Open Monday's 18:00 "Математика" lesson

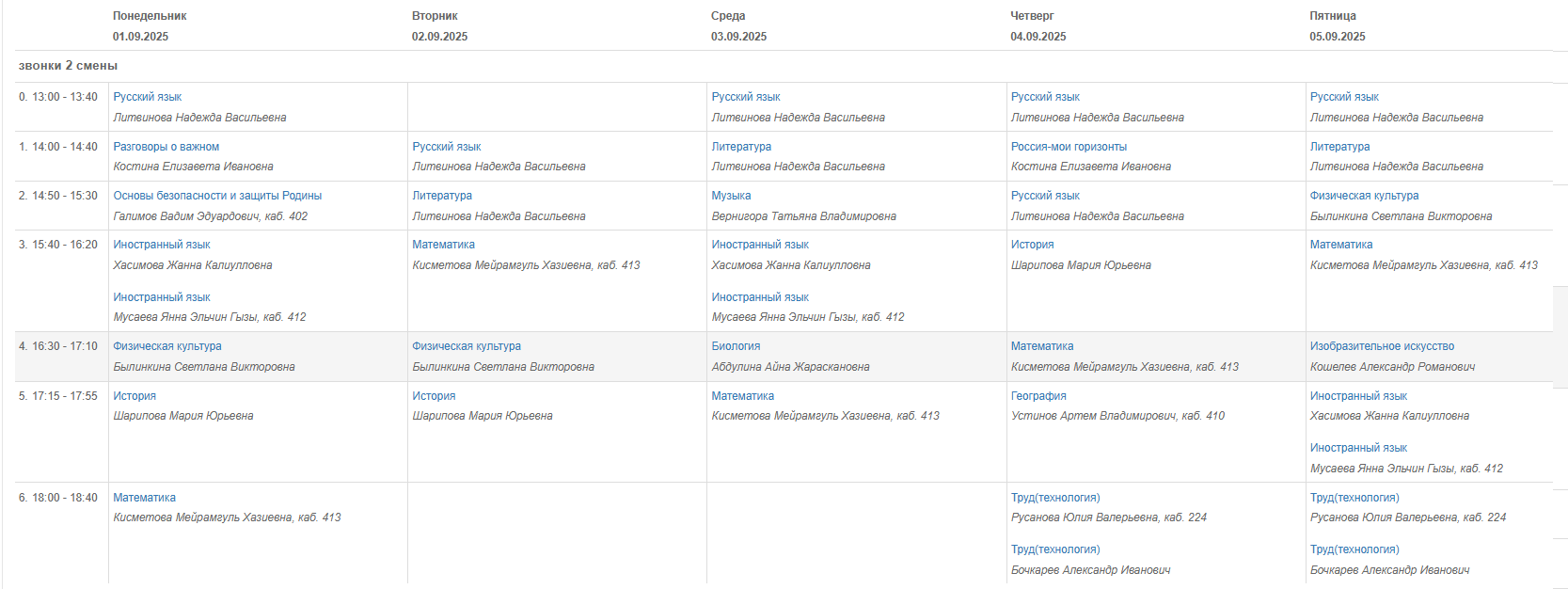(144, 498)
